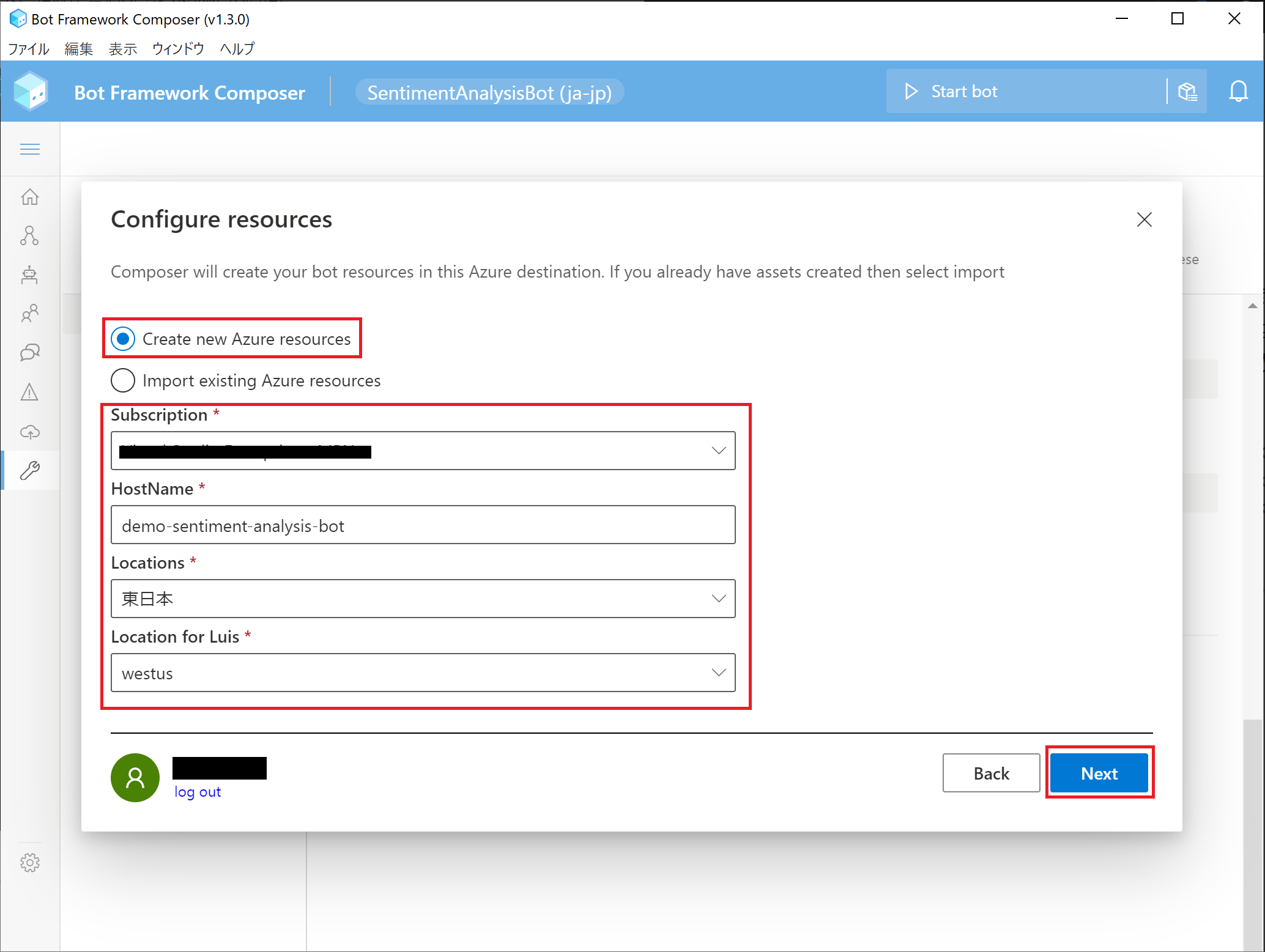Open QnA chat bubbles icon in sidebar
The width and height of the screenshot is (1265, 952).
[29, 353]
